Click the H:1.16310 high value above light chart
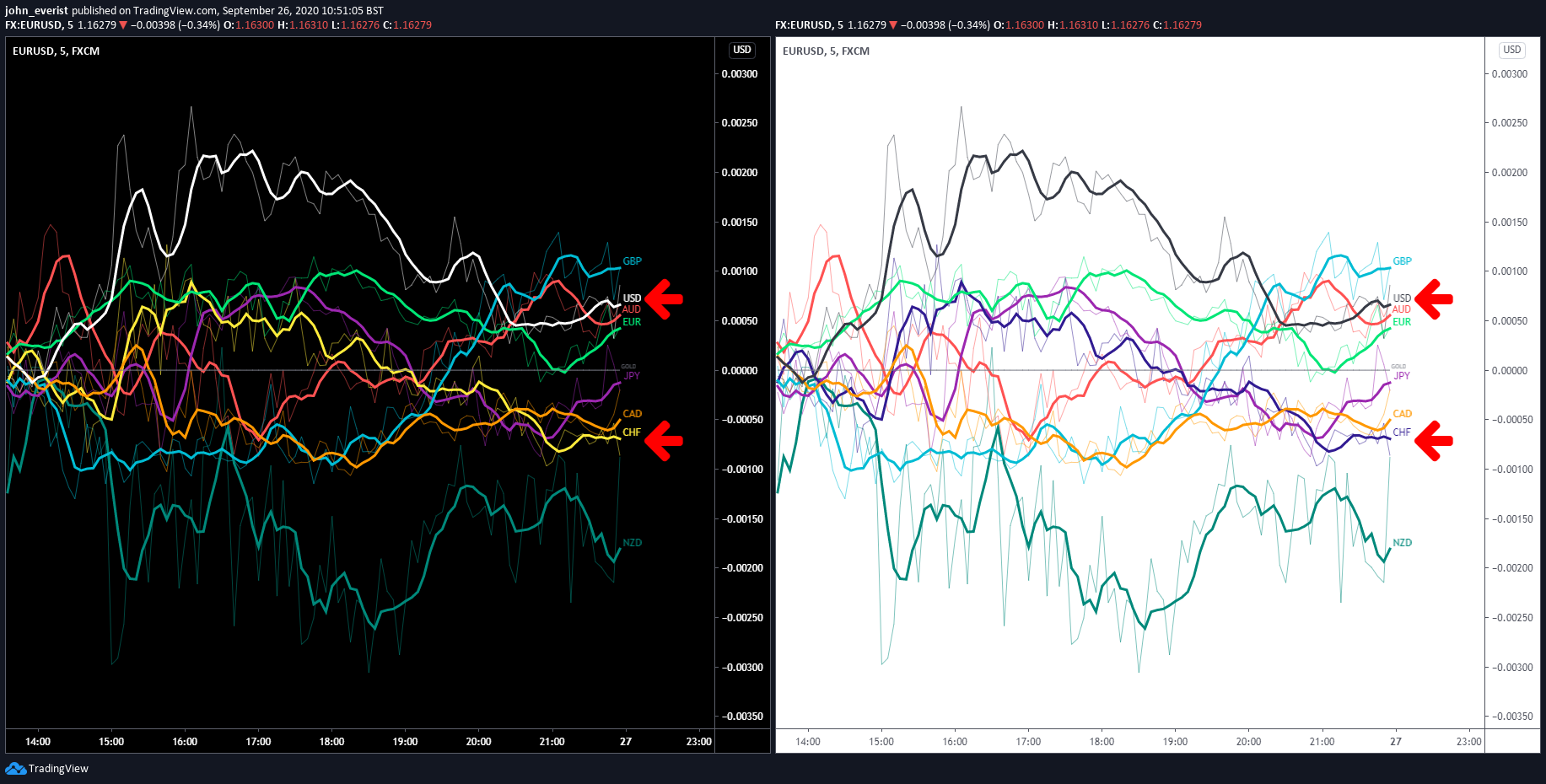The image size is (1546, 784). (x=1073, y=25)
